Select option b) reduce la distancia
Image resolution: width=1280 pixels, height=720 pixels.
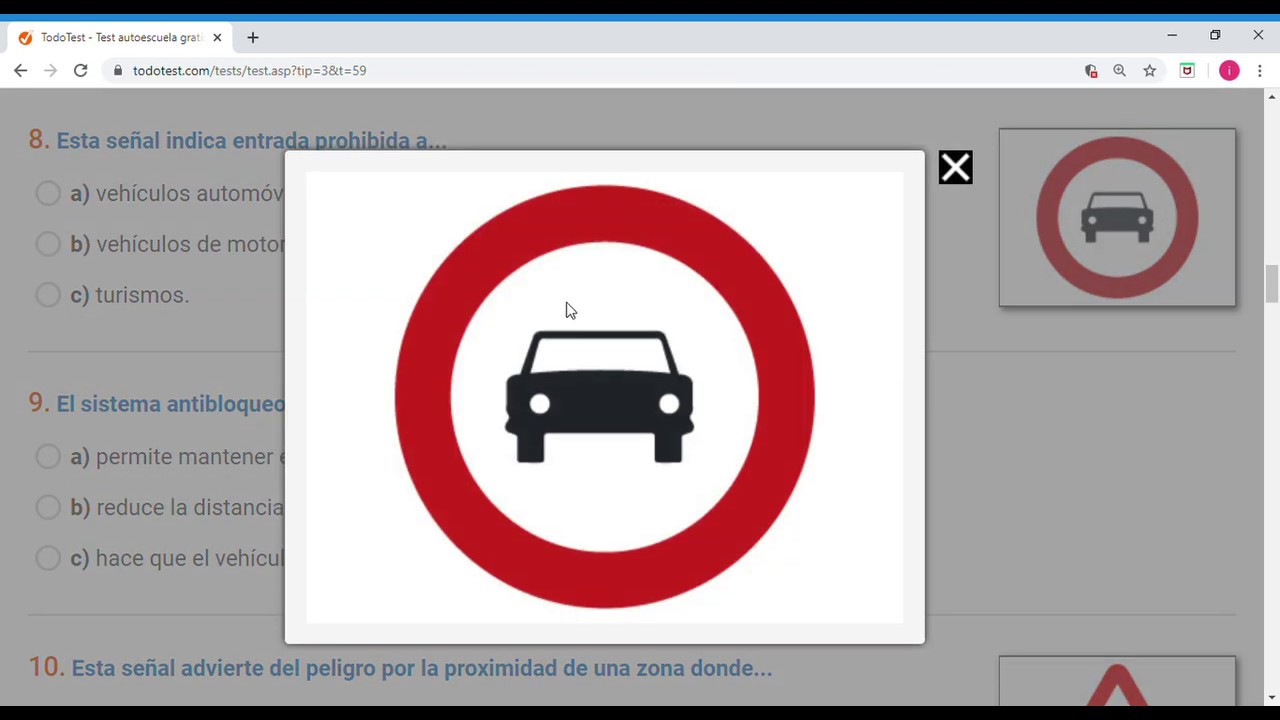pyautogui.click(x=48, y=507)
